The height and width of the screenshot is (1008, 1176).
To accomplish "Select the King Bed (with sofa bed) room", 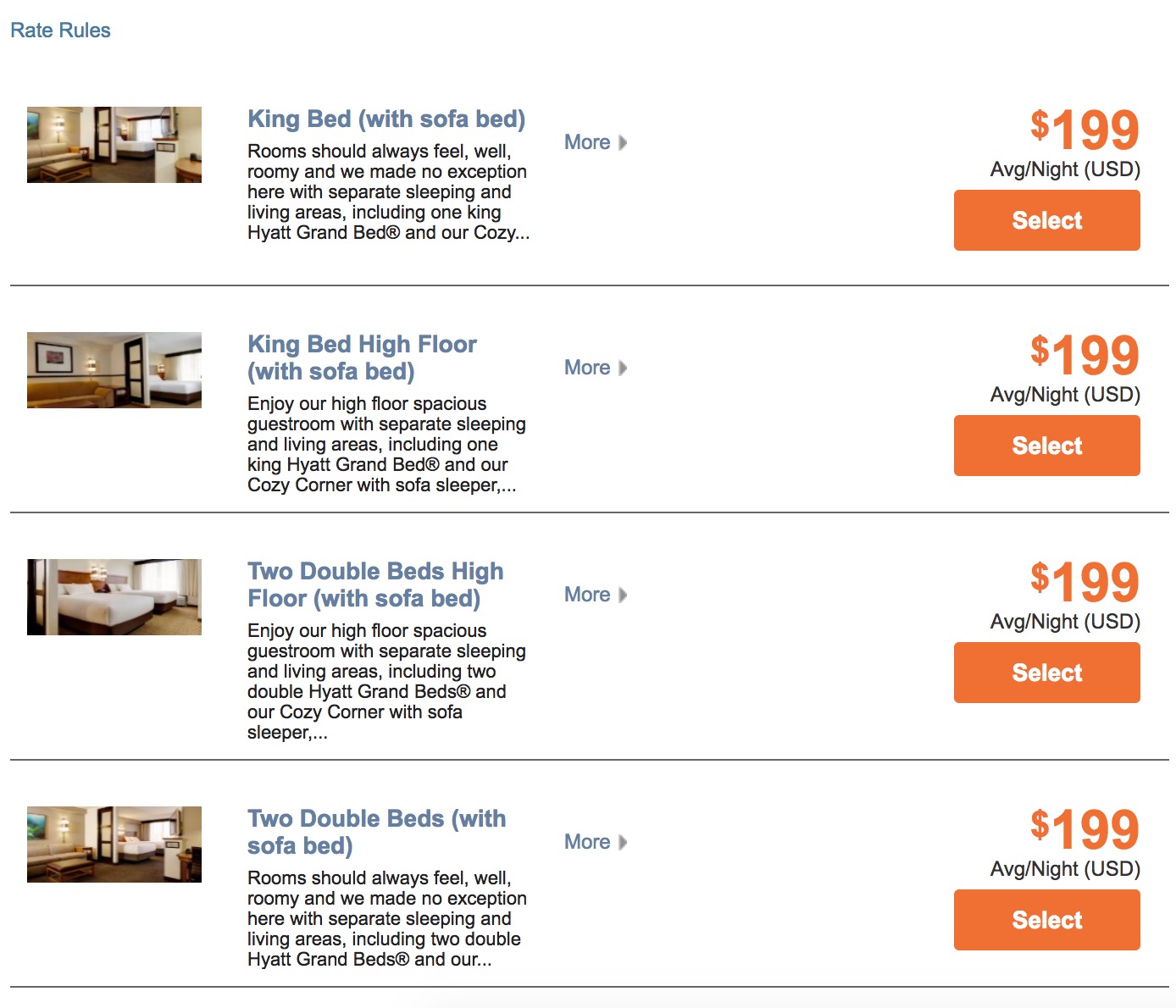I will 1046,220.
